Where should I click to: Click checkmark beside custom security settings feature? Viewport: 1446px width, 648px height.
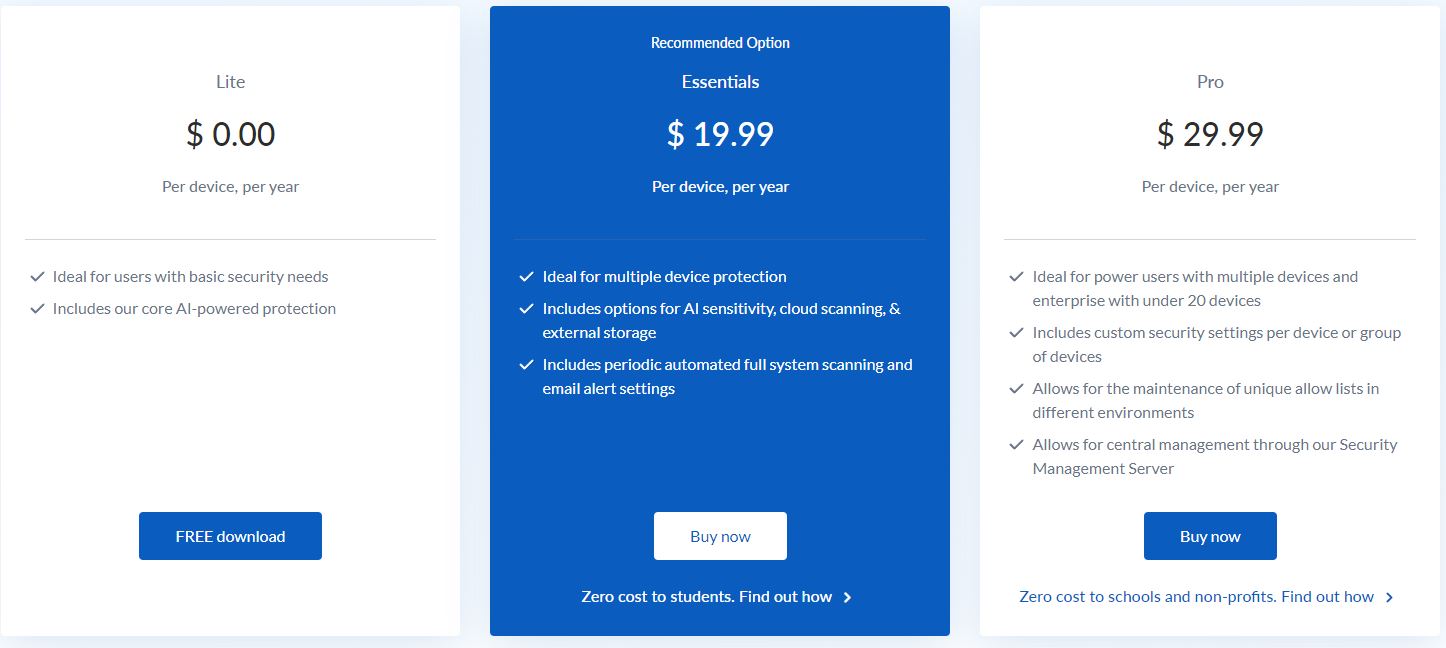coord(1017,333)
